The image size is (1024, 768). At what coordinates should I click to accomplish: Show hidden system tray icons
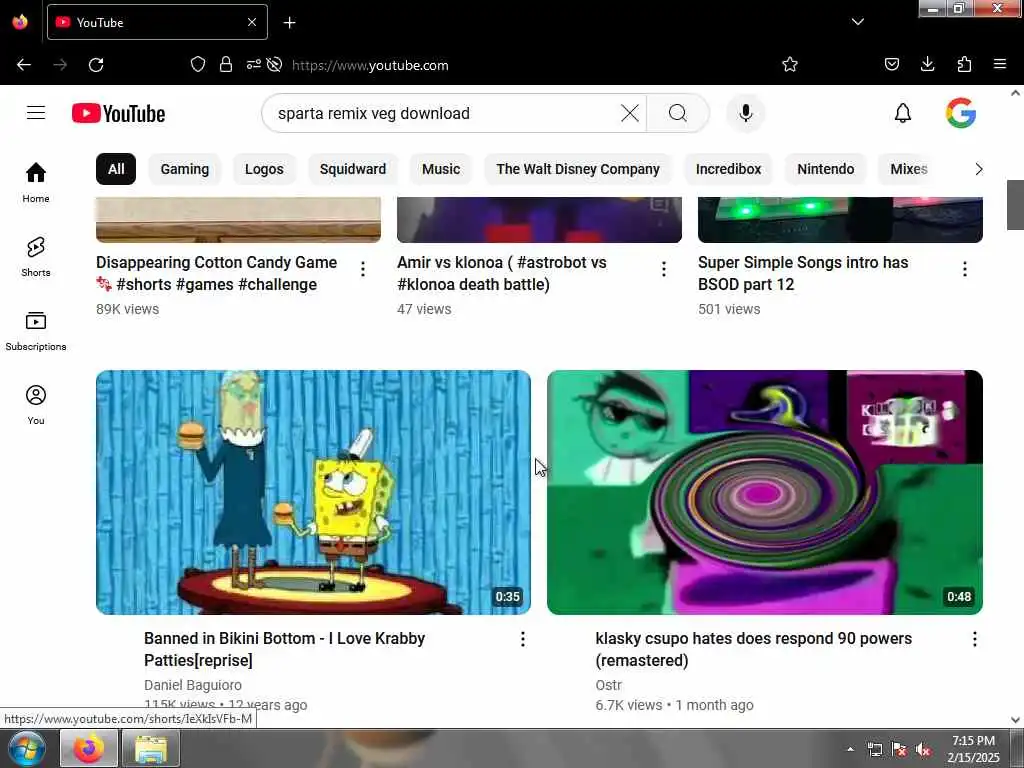coord(850,749)
